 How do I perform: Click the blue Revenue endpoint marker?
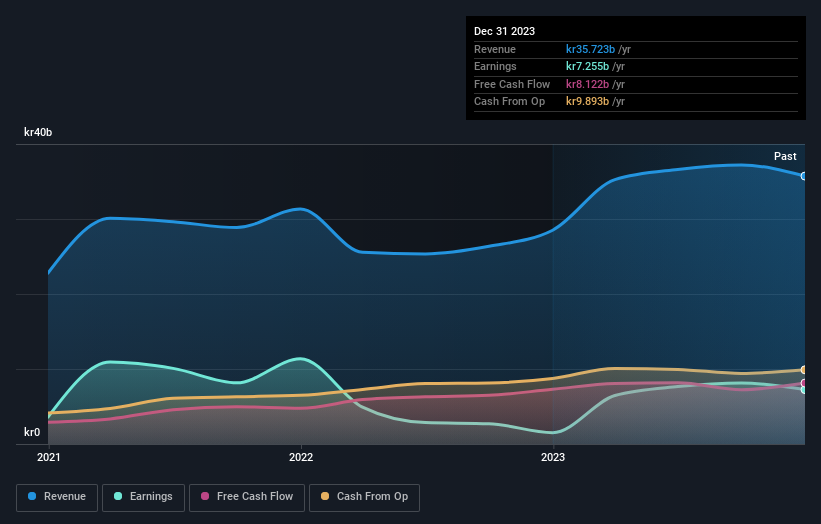pyautogui.click(x=804, y=176)
